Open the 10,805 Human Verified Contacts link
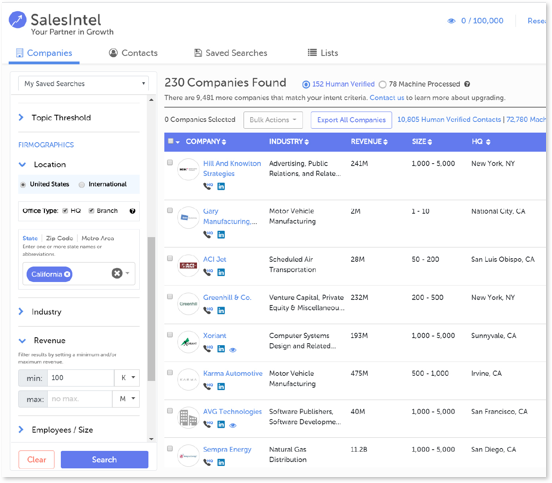The height and width of the screenshot is (483, 552). [x=449, y=120]
